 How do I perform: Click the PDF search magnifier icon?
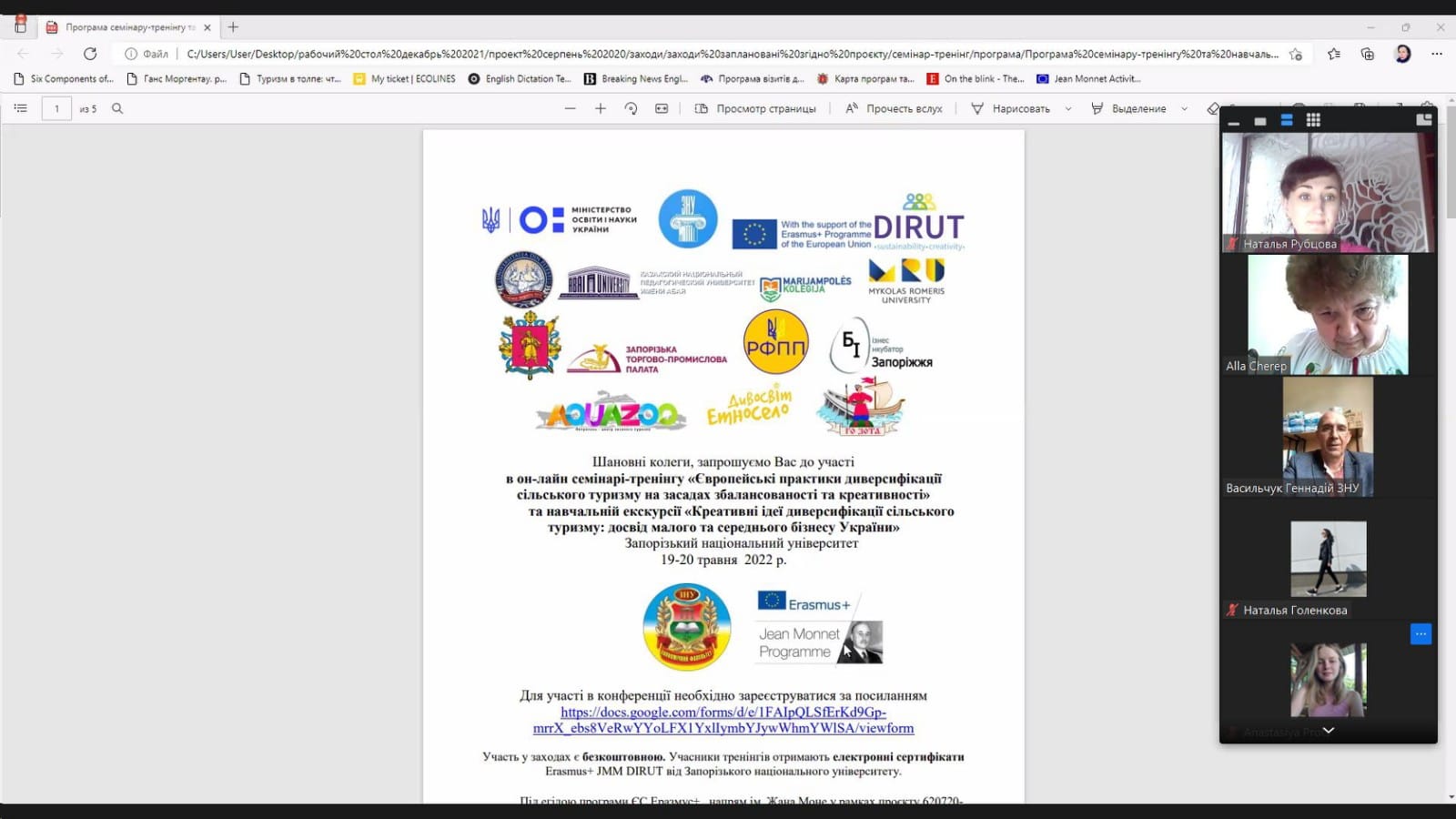pos(117,108)
